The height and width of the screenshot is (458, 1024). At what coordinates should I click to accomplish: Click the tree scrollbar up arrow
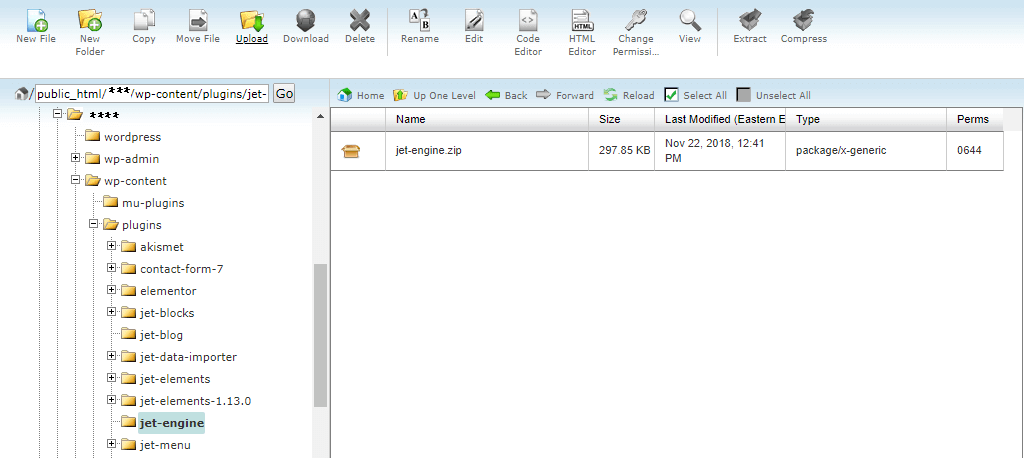tap(320, 117)
